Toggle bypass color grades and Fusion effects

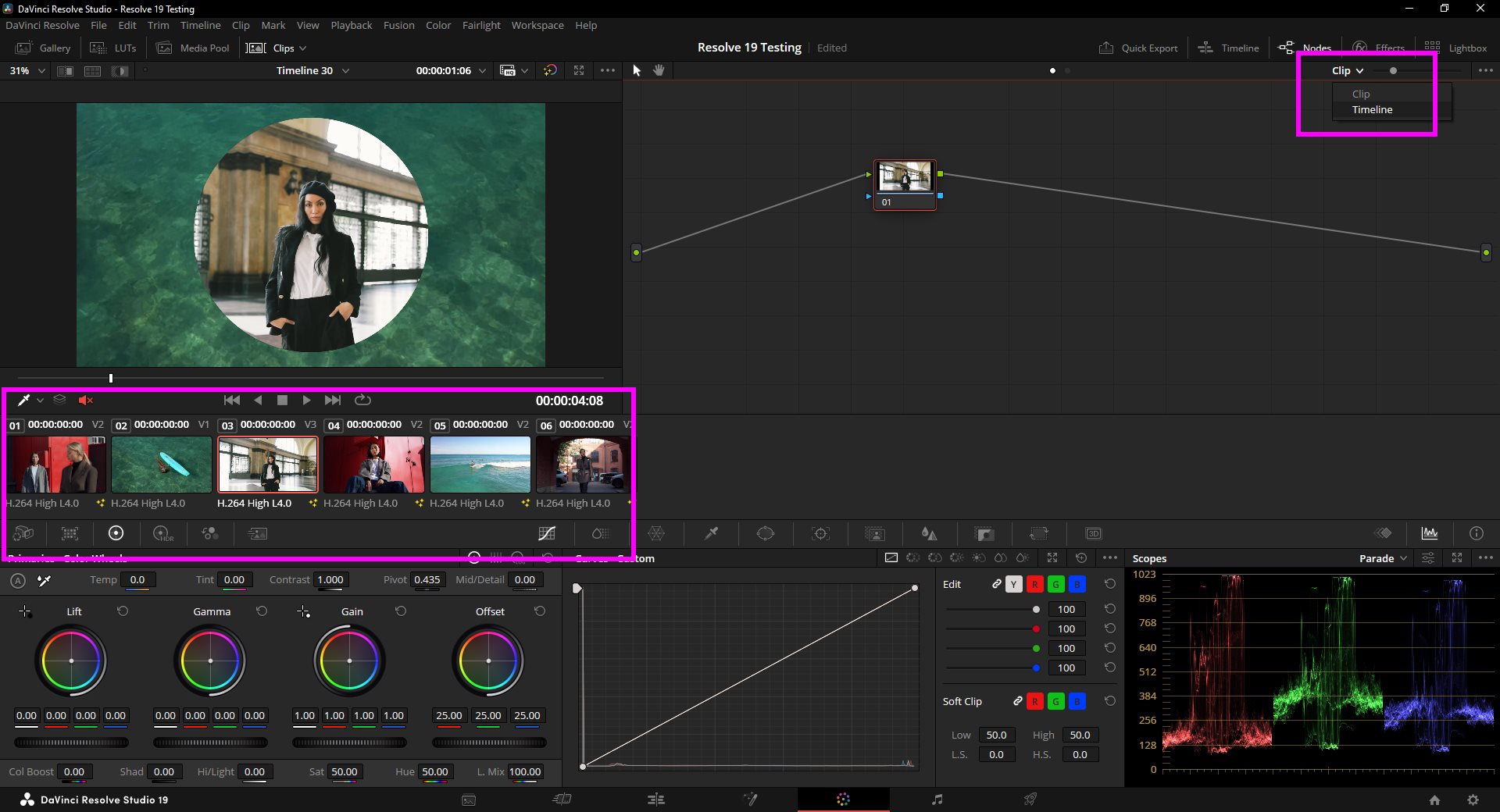tap(551, 70)
